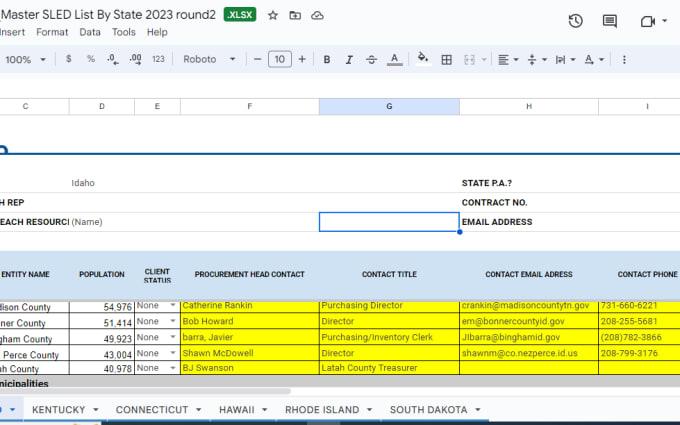
Task: Open the comments panel icon
Action: tap(610, 21)
